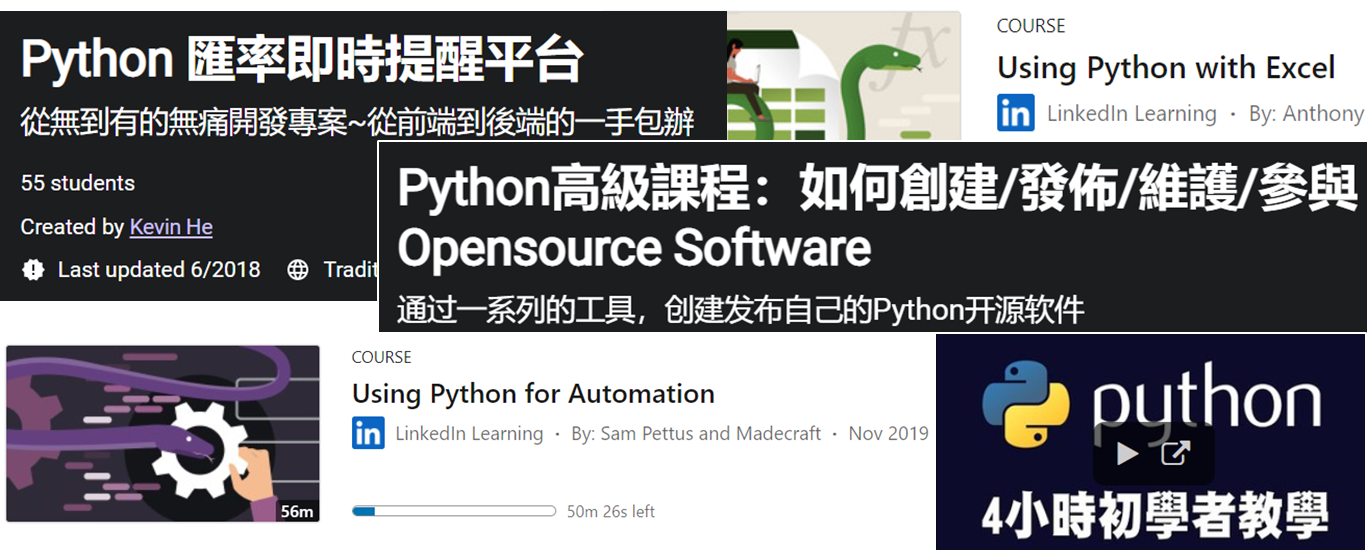Click the Nov 2019 date text
The width and height of the screenshot is (1369, 552).
(889, 434)
